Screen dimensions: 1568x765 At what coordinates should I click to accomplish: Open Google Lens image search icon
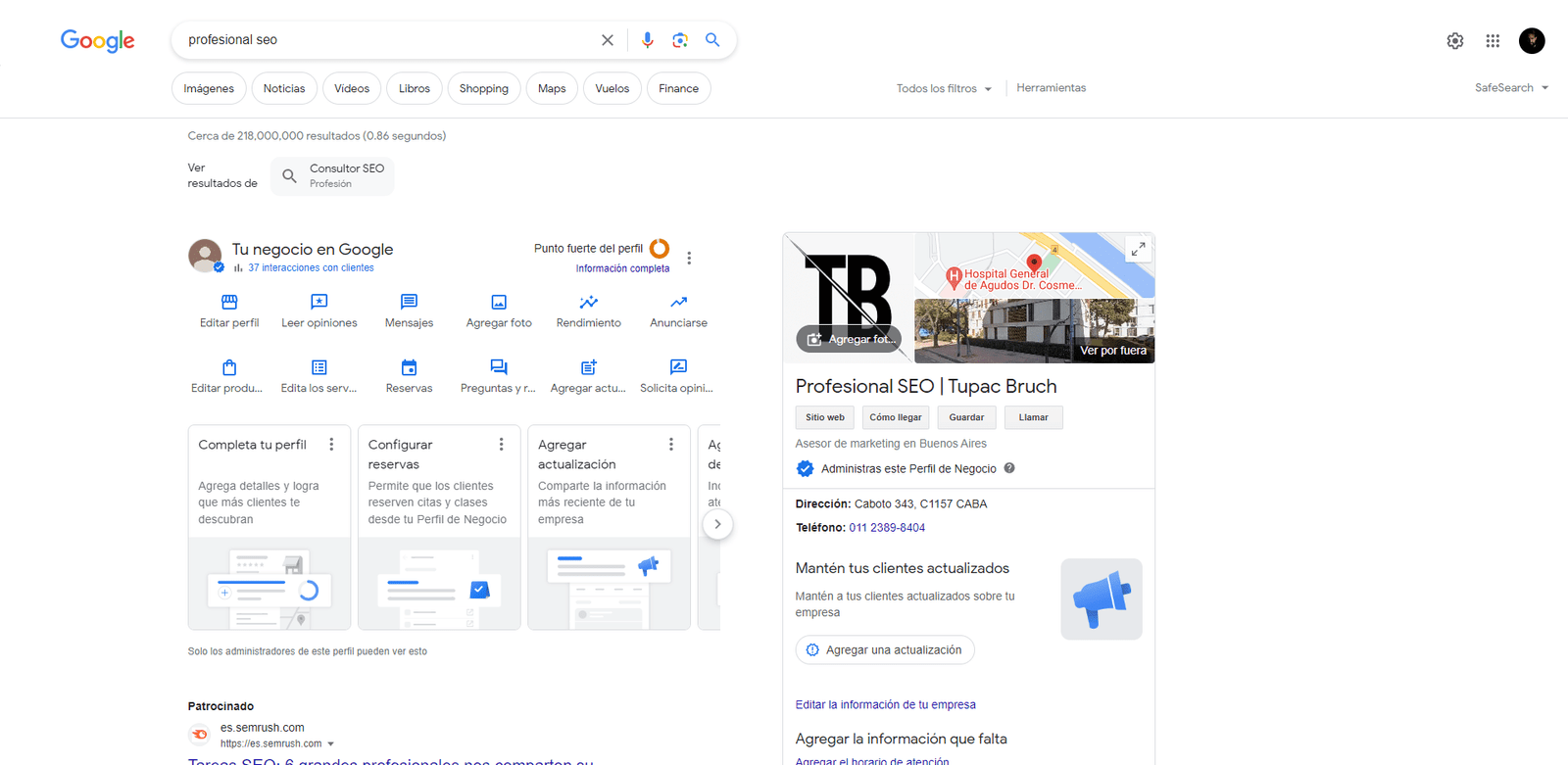click(680, 40)
